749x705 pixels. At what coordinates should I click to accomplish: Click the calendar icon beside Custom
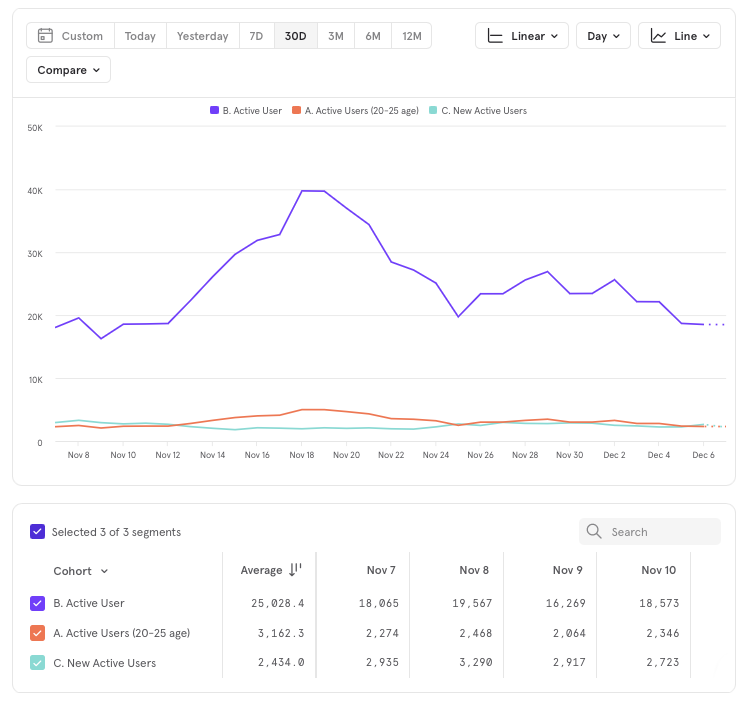[45, 36]
